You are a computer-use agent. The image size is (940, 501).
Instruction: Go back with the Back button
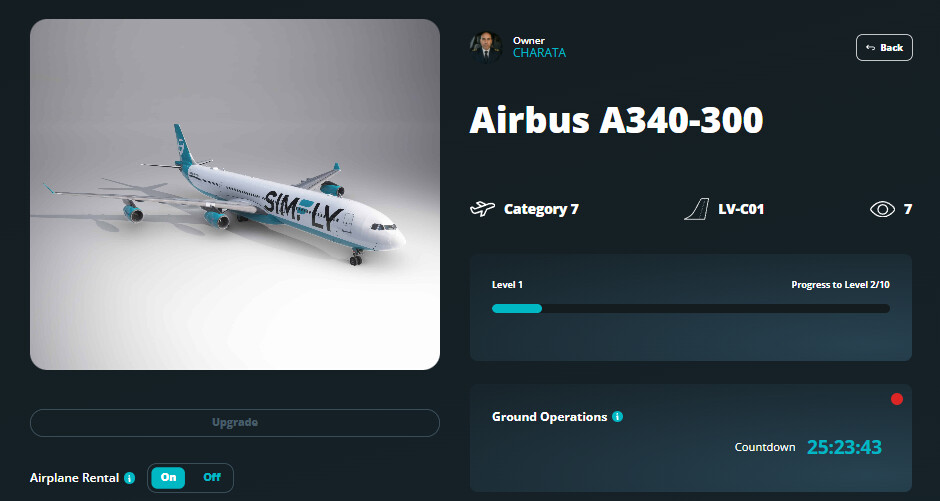click(x=884, y=47)
